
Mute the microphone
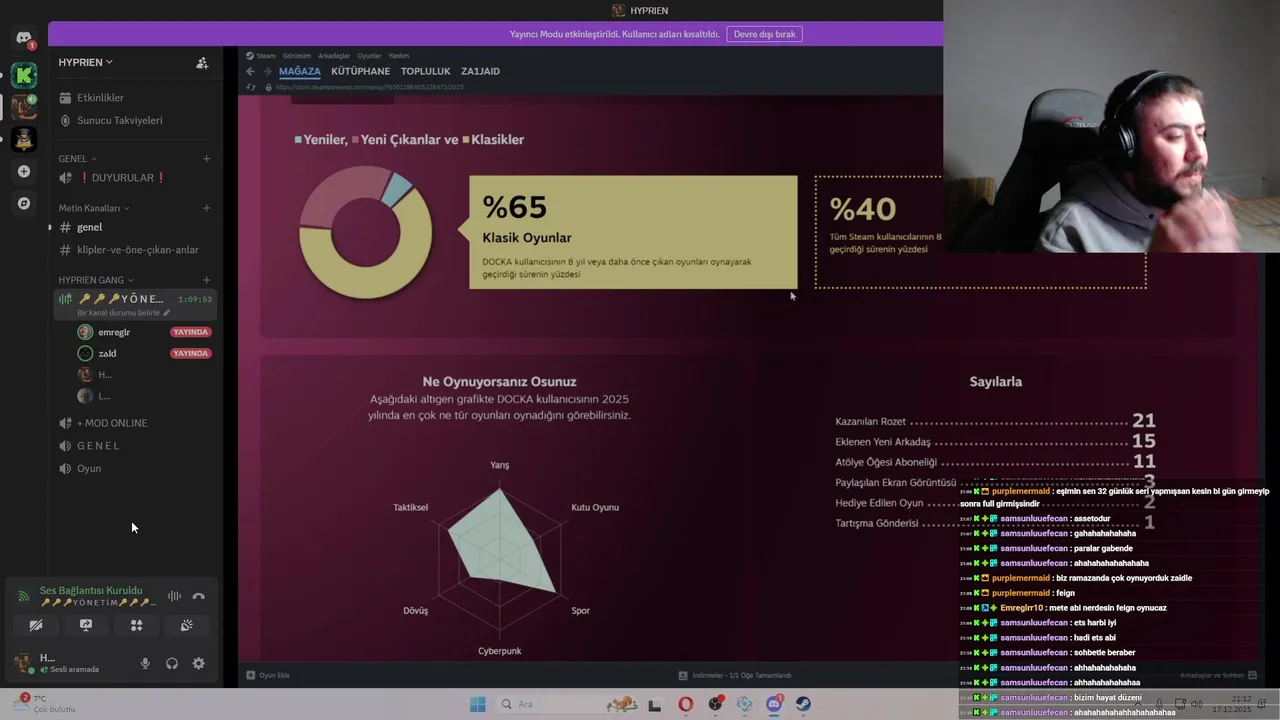click(145, 663)
